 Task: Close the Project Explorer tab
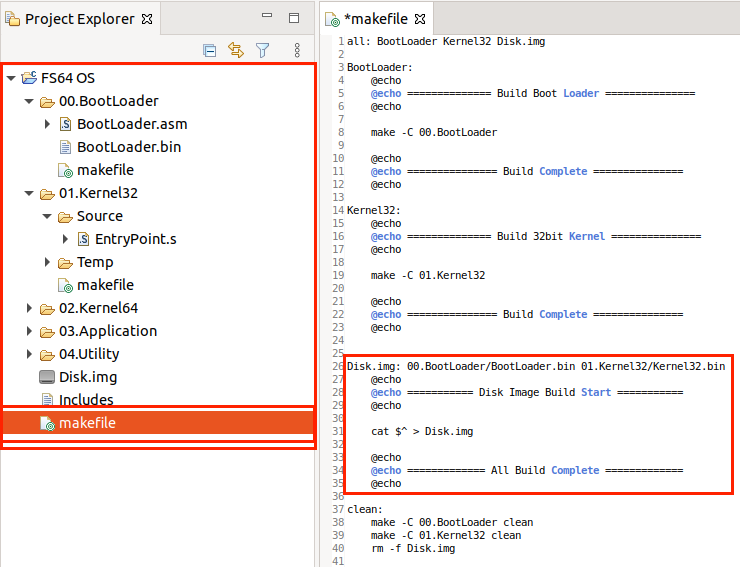(147, 19)
